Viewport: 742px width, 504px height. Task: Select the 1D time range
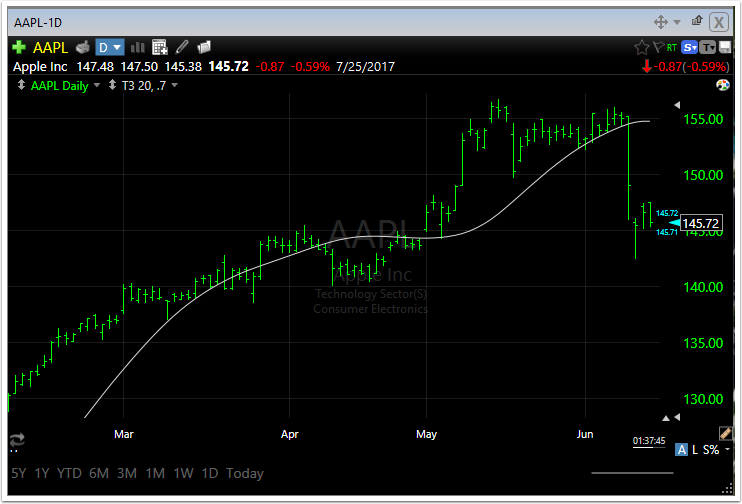point(210,473)
